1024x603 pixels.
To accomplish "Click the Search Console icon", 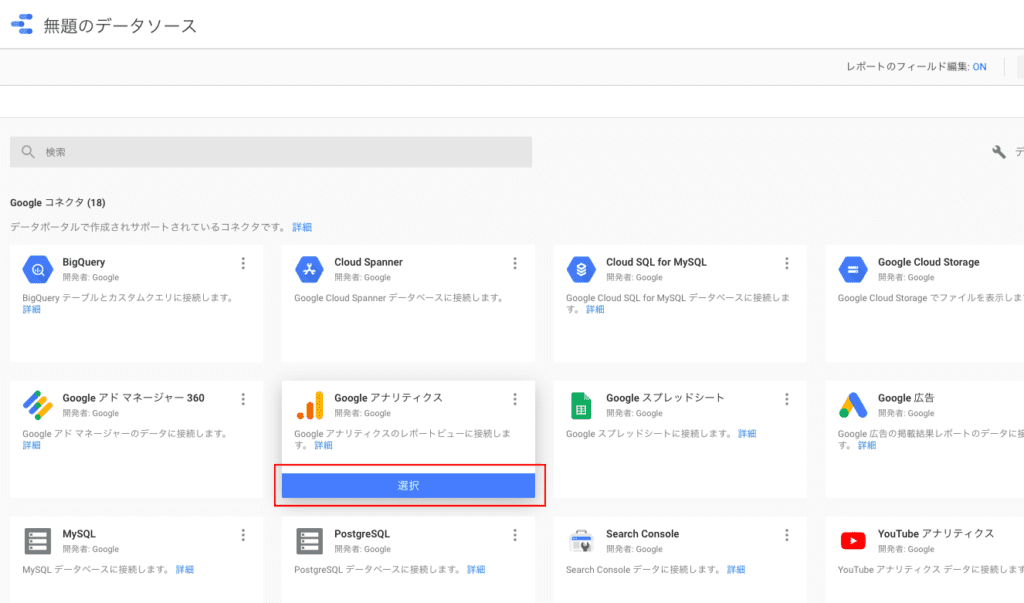I will pyautogui.click(x=581, y=542).
